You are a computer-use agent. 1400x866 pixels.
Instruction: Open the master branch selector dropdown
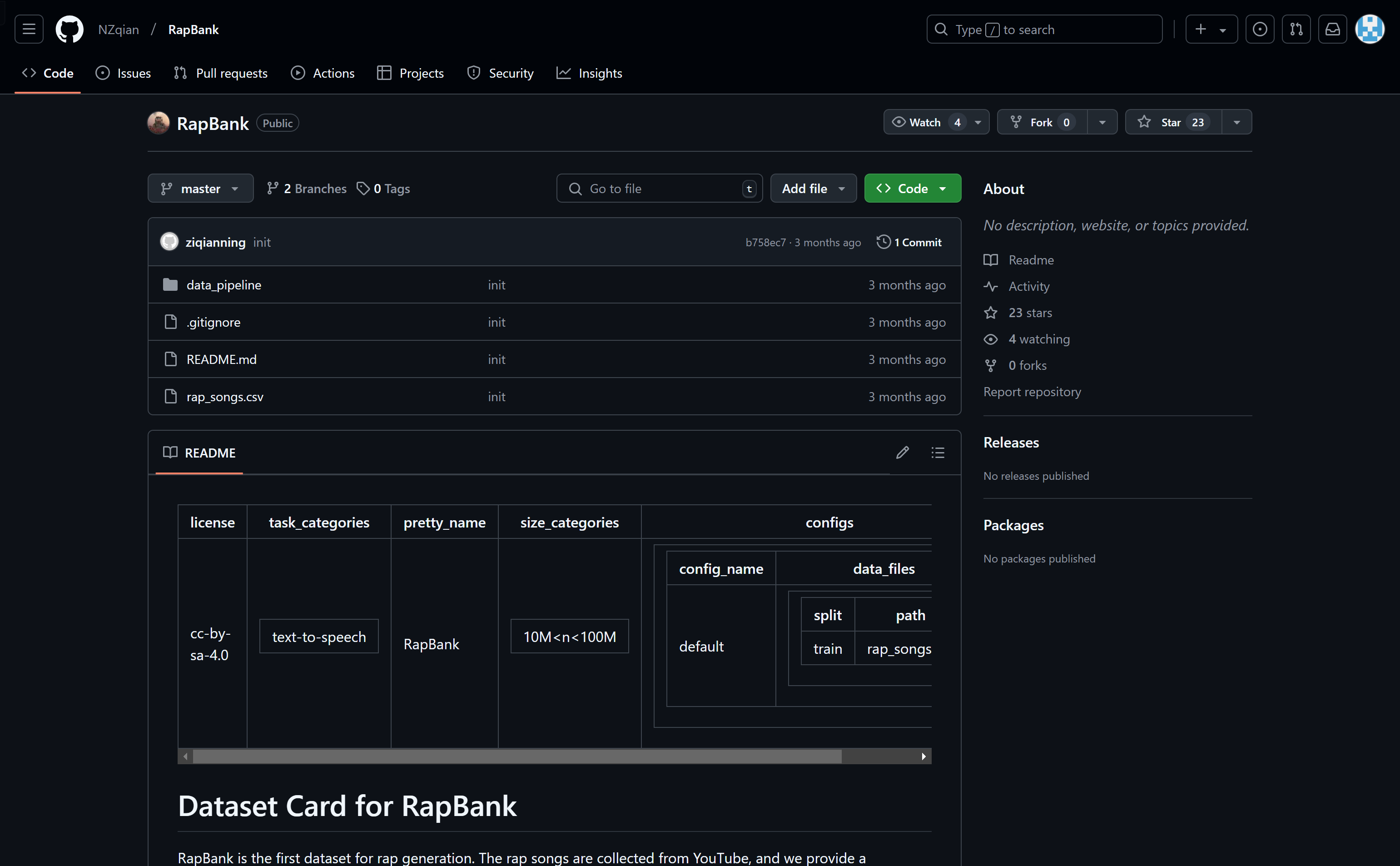click(x=200, y=188)
